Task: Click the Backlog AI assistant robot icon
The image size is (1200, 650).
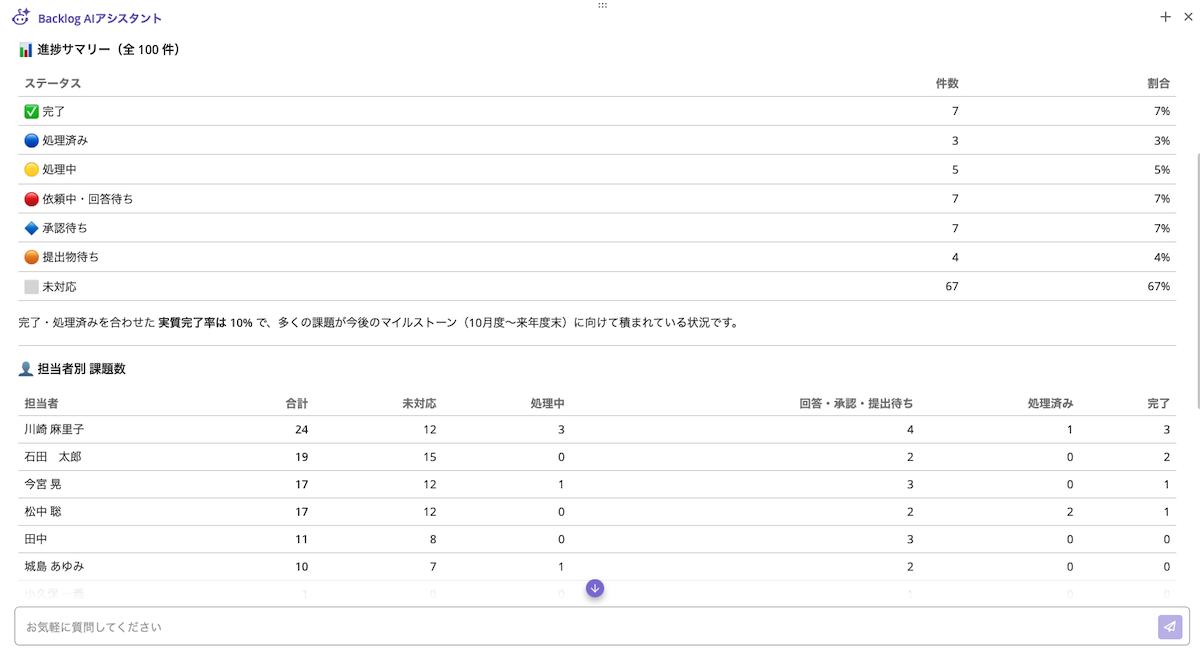Action: point(20,17)
